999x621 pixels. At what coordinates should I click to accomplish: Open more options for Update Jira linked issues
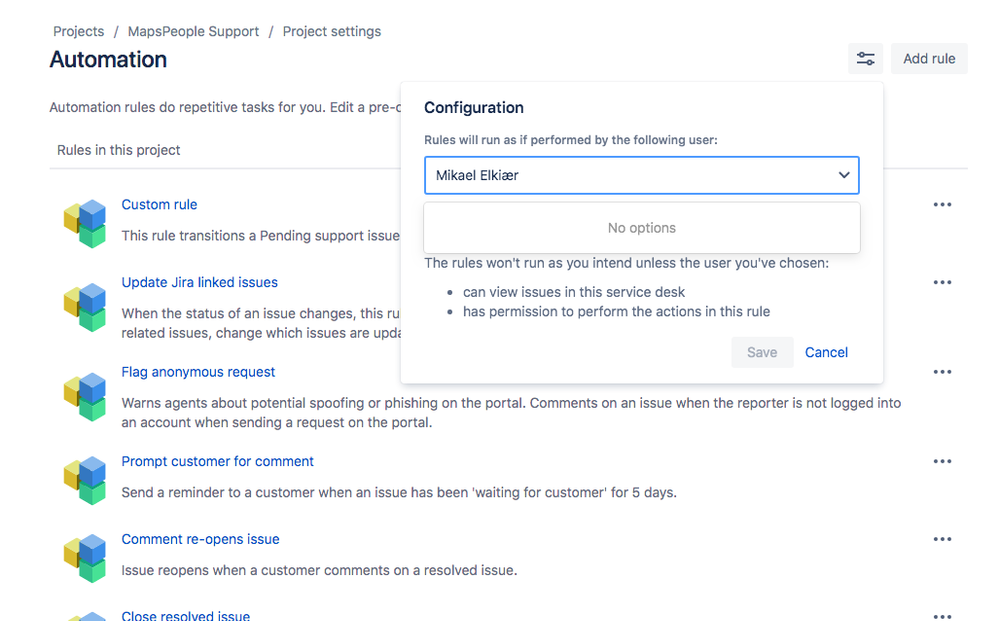pyautogui.click(x=942, y=282)
